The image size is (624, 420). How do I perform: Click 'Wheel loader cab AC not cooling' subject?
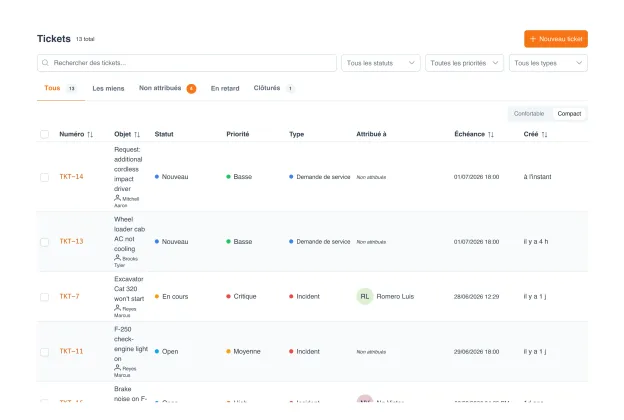pos(129,234)
